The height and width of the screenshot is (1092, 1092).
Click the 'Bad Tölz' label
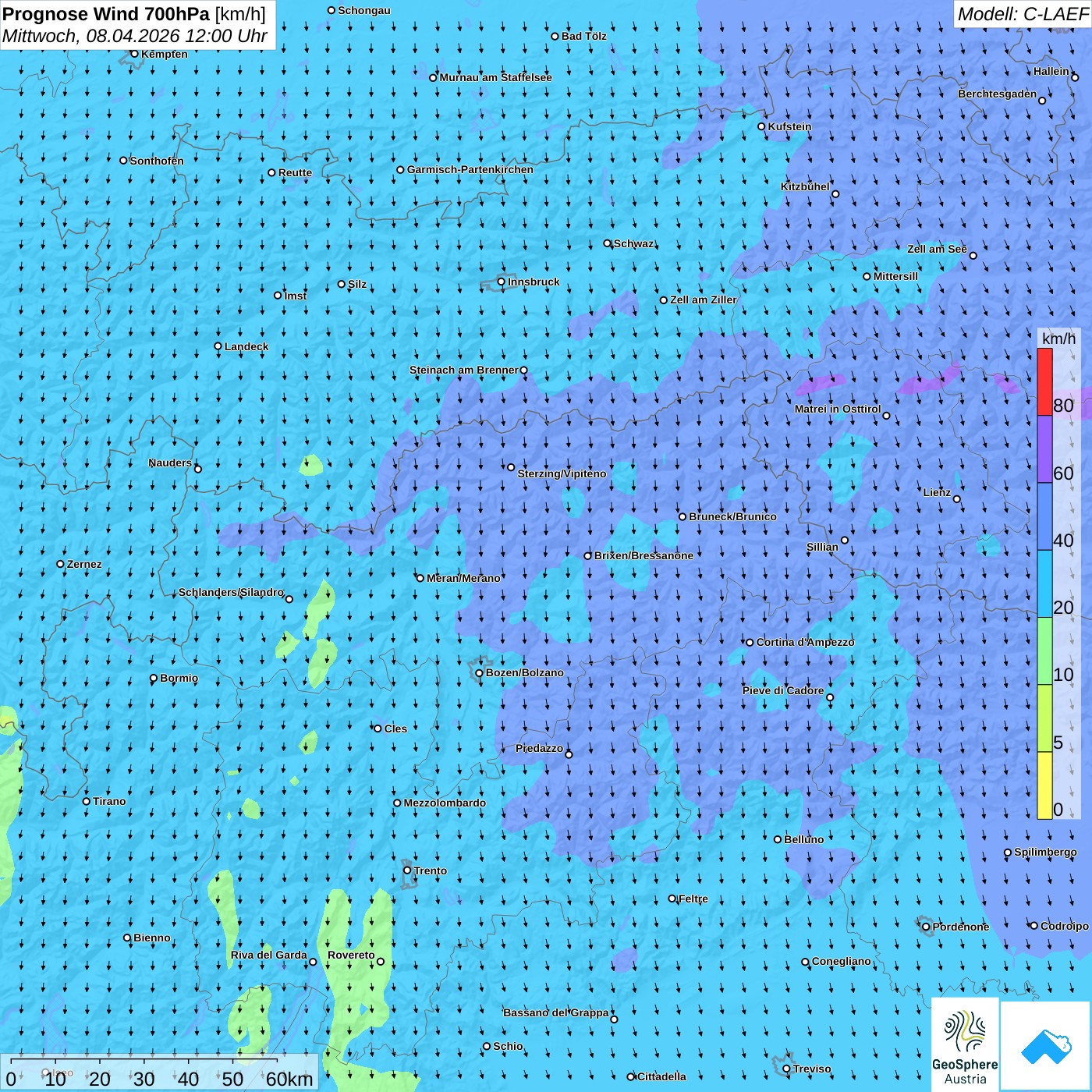[584, 36]
